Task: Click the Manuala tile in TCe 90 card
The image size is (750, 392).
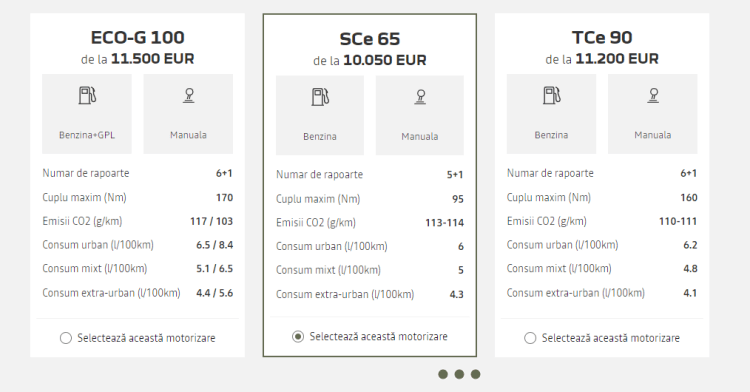Action: click(x=652, y=114)
